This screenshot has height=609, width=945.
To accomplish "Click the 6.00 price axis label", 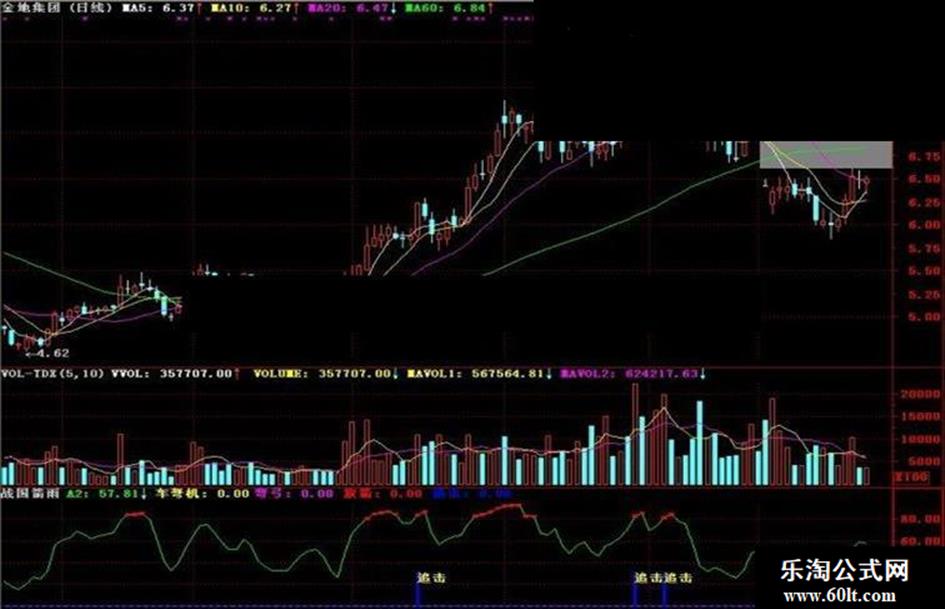I will tap(924, 225).
